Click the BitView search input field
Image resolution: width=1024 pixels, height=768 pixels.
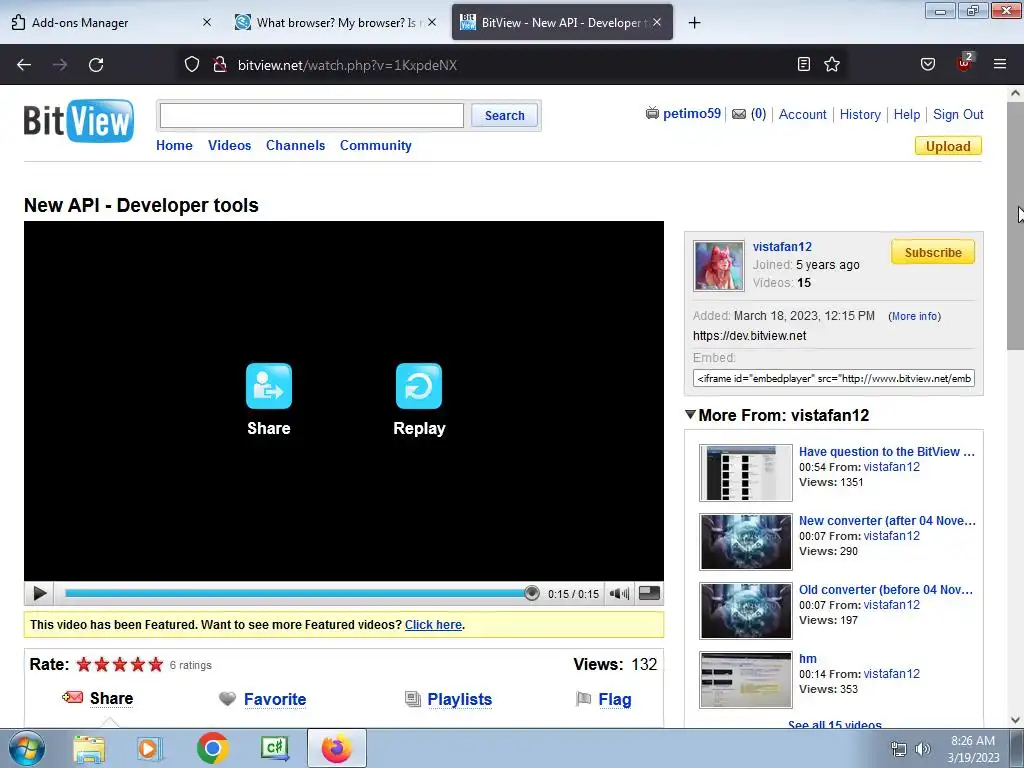click(312, 116)
